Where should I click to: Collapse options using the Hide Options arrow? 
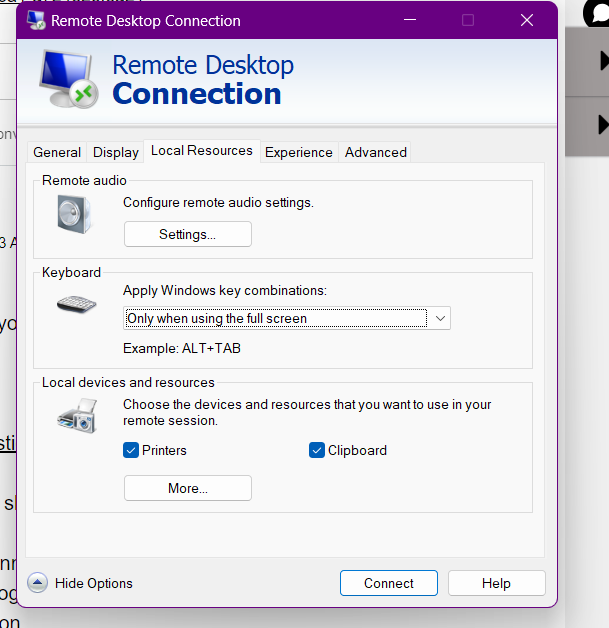[37, 583]
